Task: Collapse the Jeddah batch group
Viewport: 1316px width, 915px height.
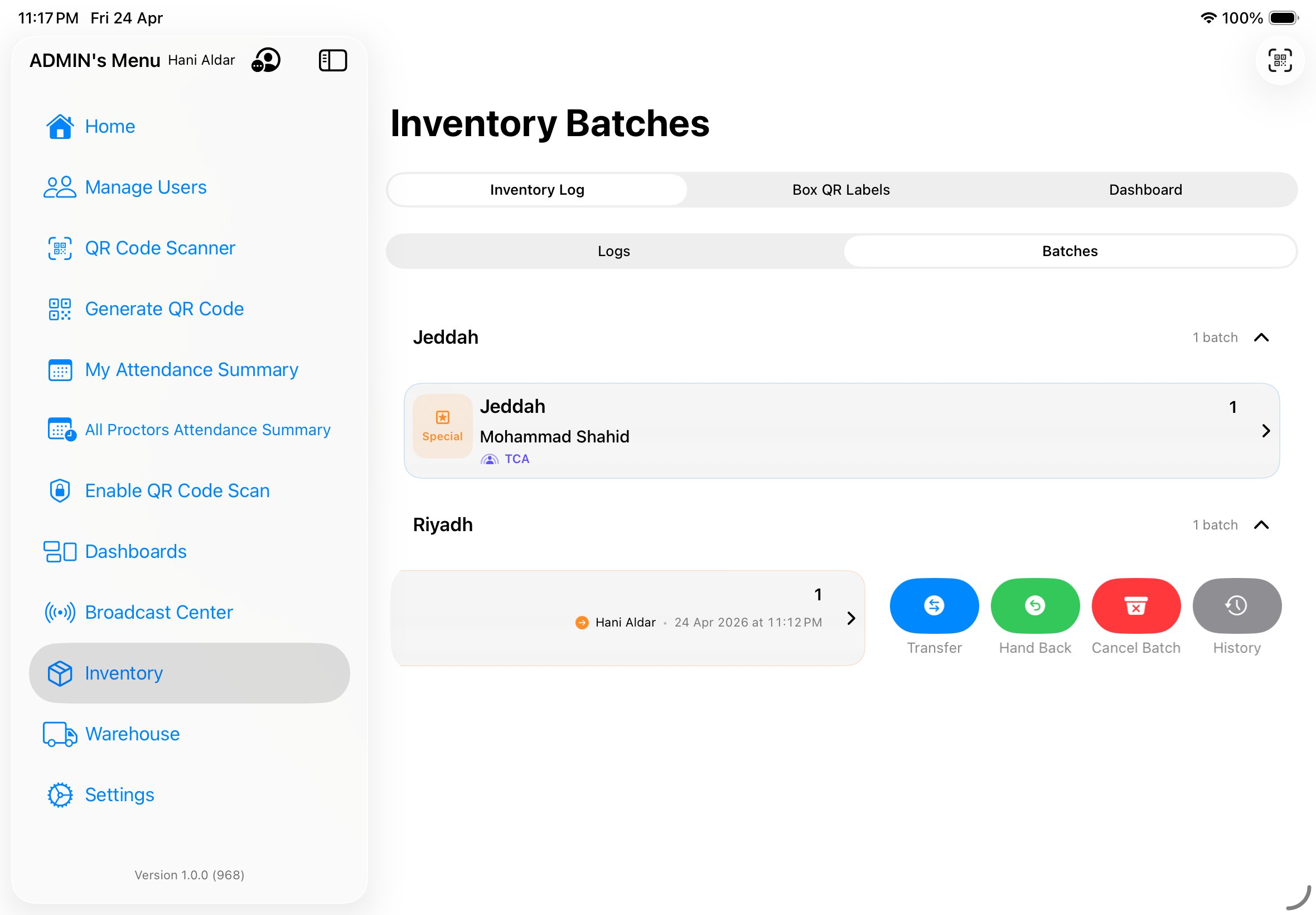Action: point(1262,337)
